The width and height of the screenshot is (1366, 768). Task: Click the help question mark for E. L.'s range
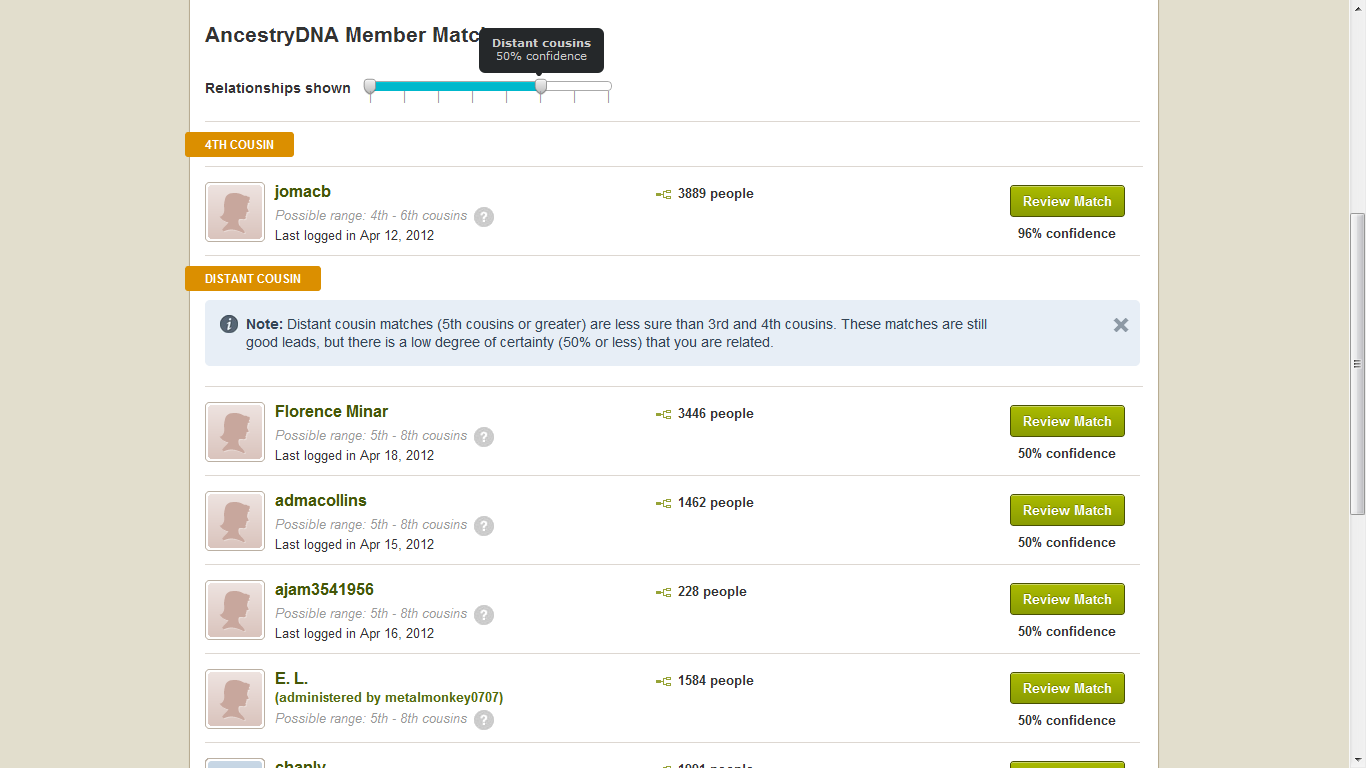(484, 719)
